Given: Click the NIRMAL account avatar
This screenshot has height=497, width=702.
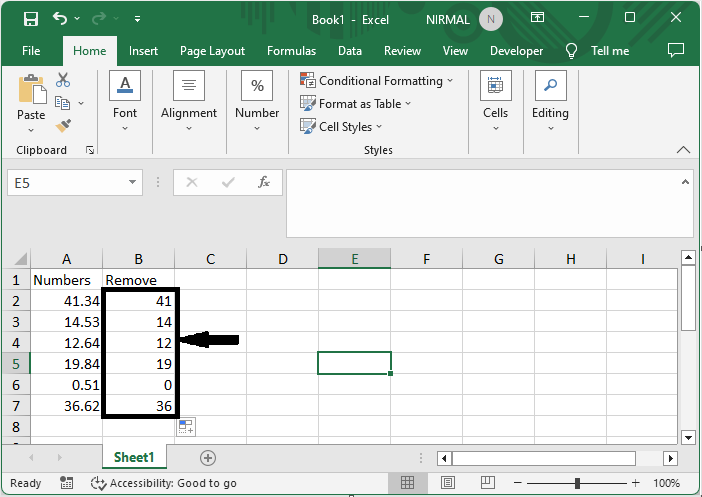Looking at the screenshot, I should 491,19.
